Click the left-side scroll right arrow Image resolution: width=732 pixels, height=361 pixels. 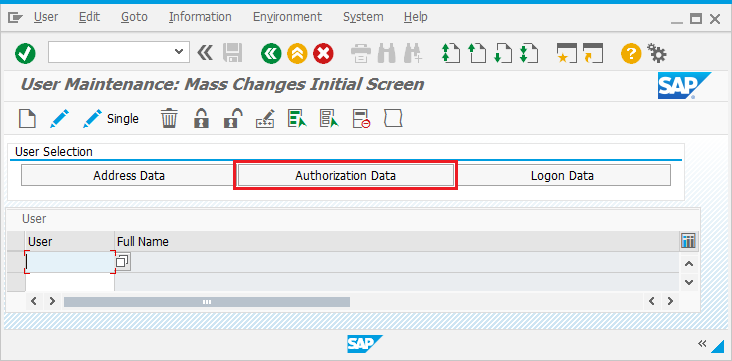pyautogui.click(x=52, y=301)
